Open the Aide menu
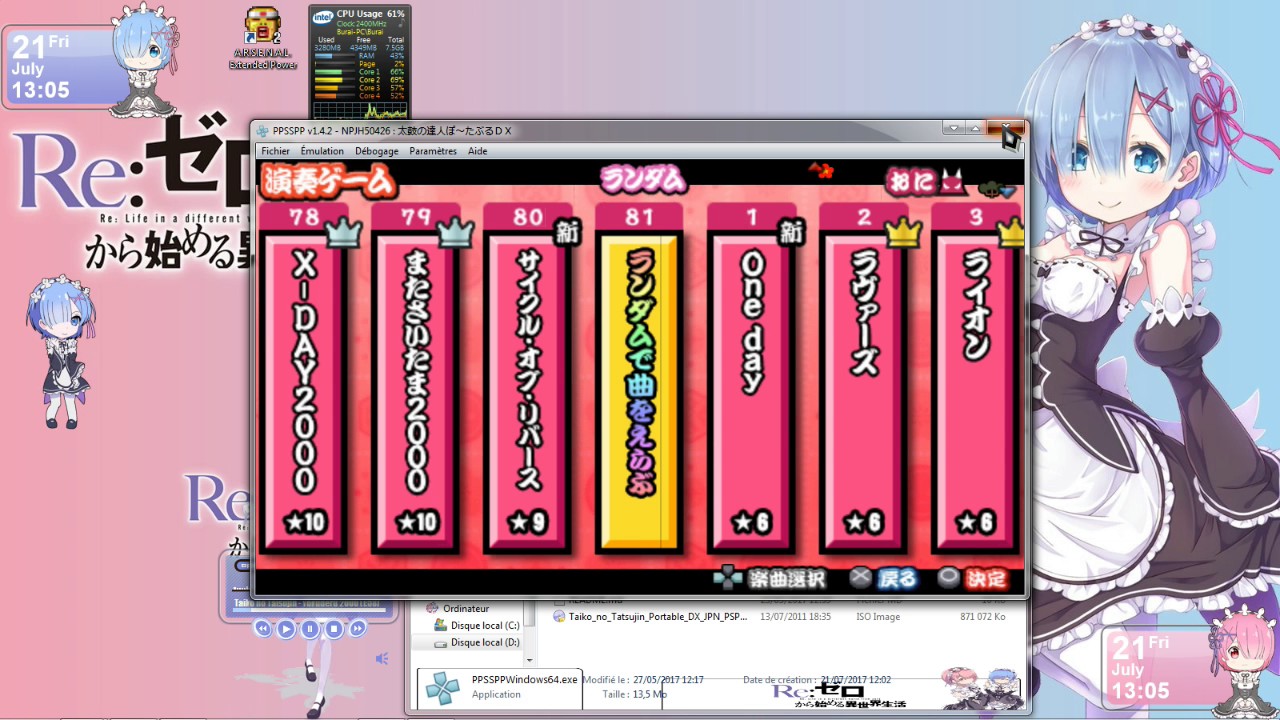The height and width of the screenshot is (720, 1280). 478,151
